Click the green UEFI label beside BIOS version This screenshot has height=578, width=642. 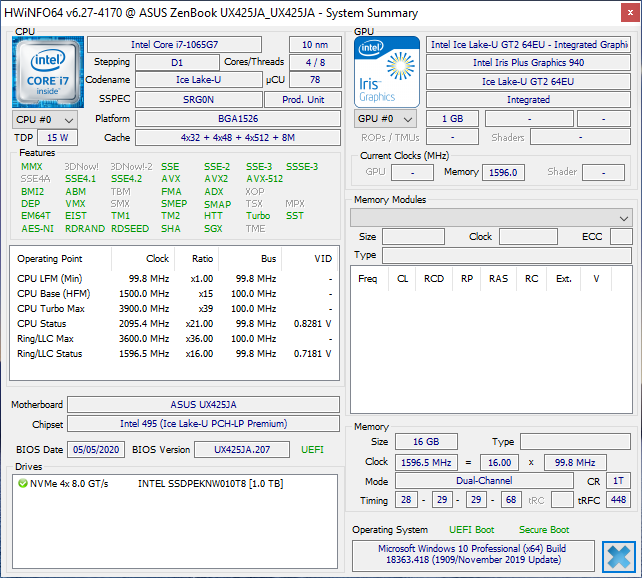click(312, 449)
